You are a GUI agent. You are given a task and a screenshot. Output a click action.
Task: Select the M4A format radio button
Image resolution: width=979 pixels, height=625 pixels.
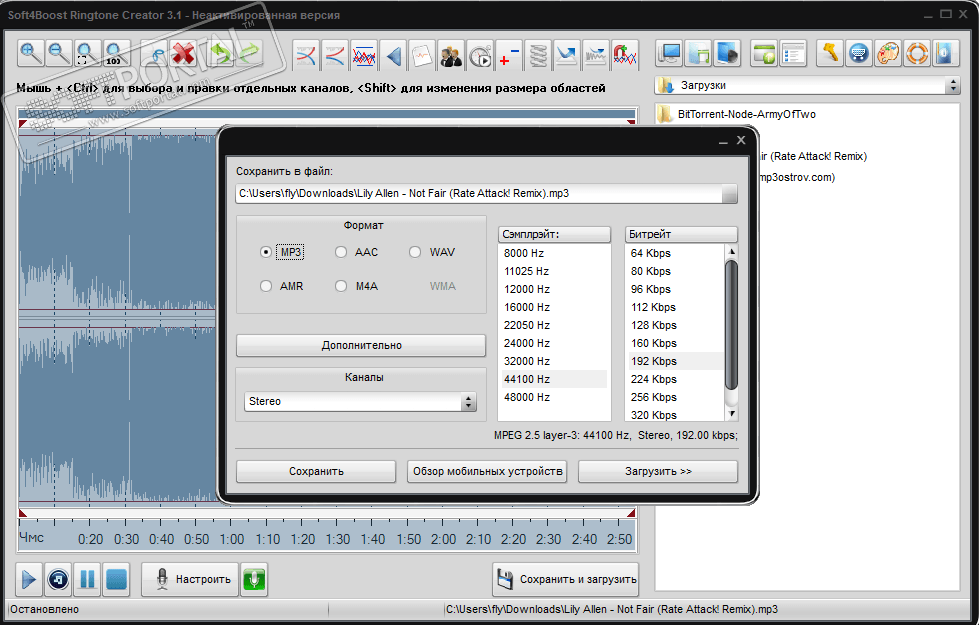341,286
